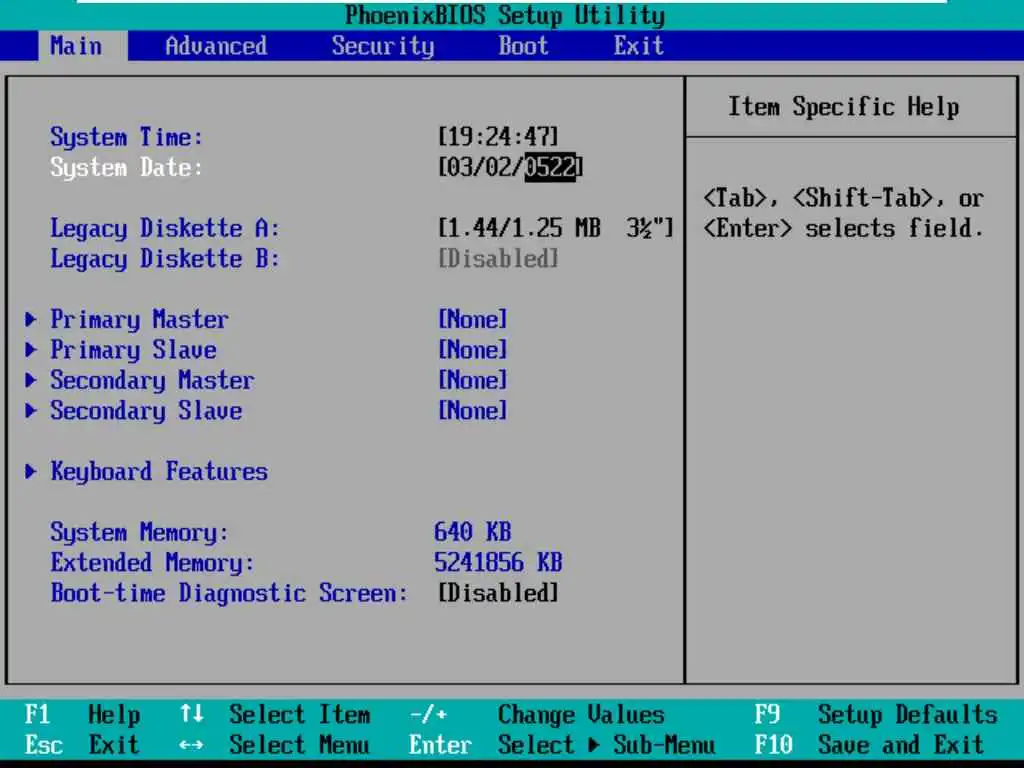
Task: Open the Secondary Master sub-menu entry
Action: coord(152,381)
